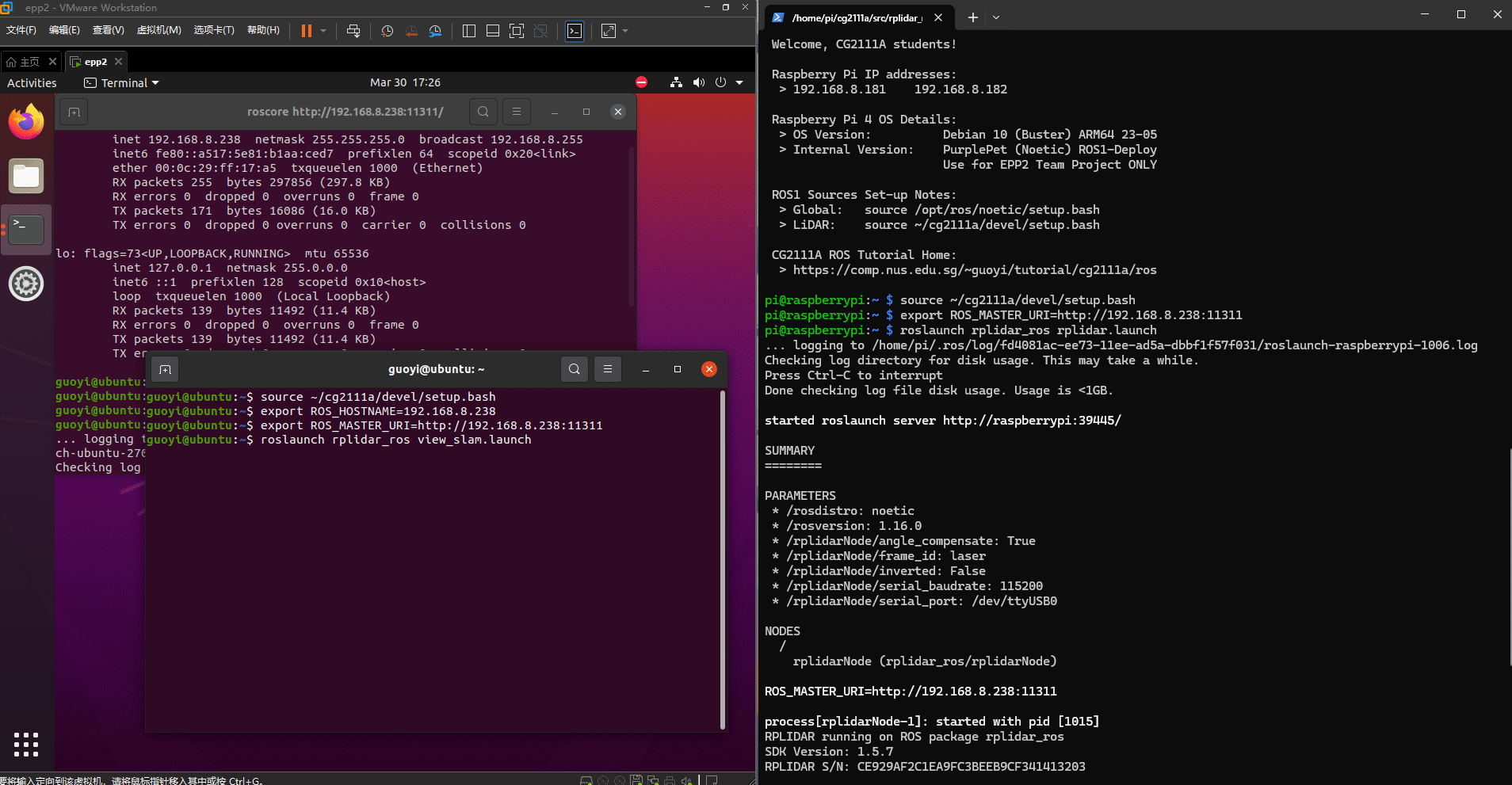Open the Files app in the dock
1512x785 pixels.
point(26,176)
